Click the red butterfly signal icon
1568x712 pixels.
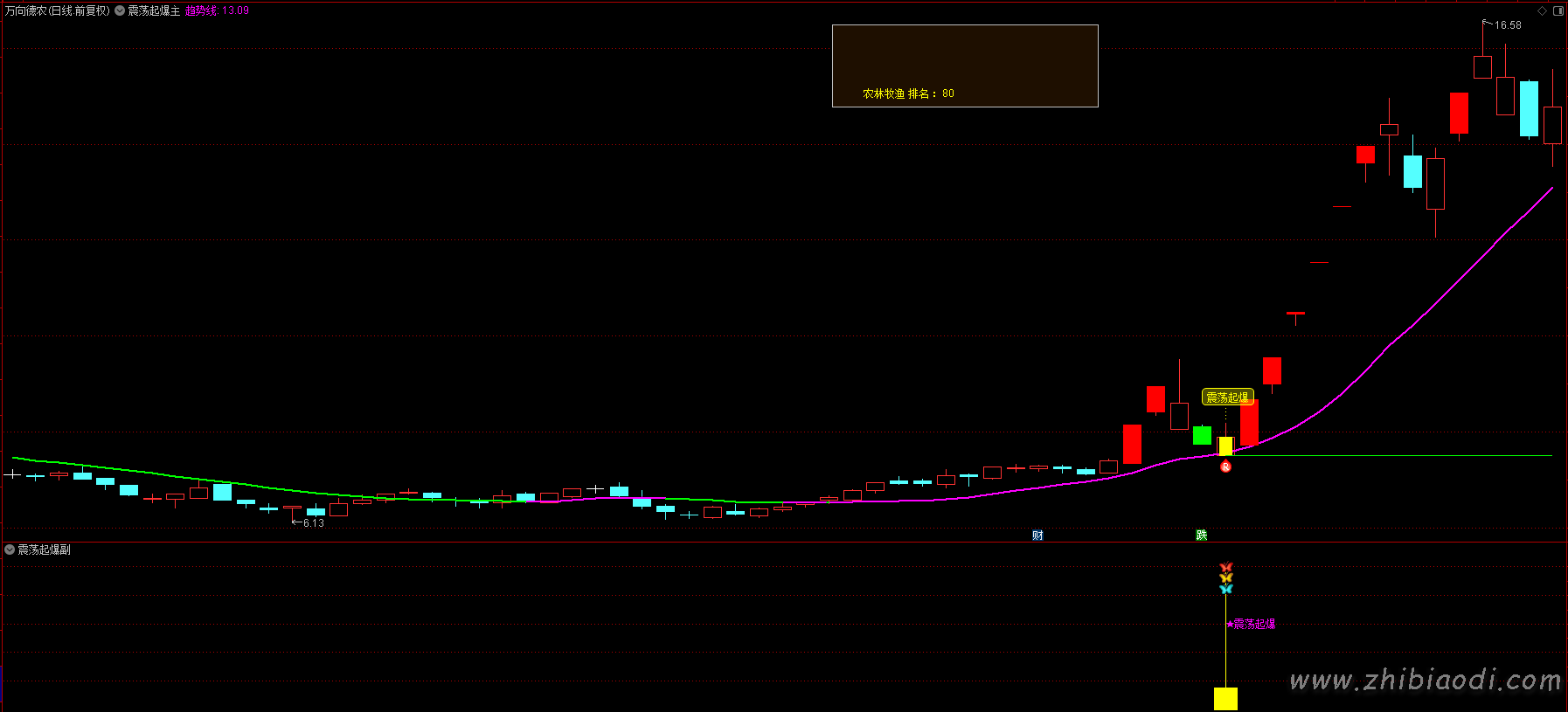pos(1225,567)
